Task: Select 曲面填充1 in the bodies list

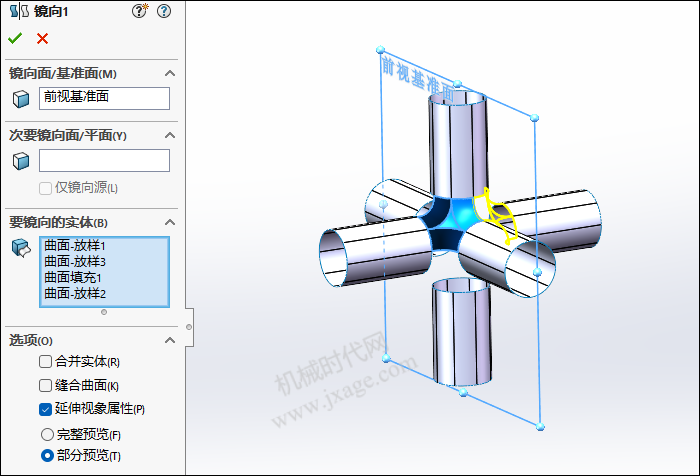Action: [73, 278]
